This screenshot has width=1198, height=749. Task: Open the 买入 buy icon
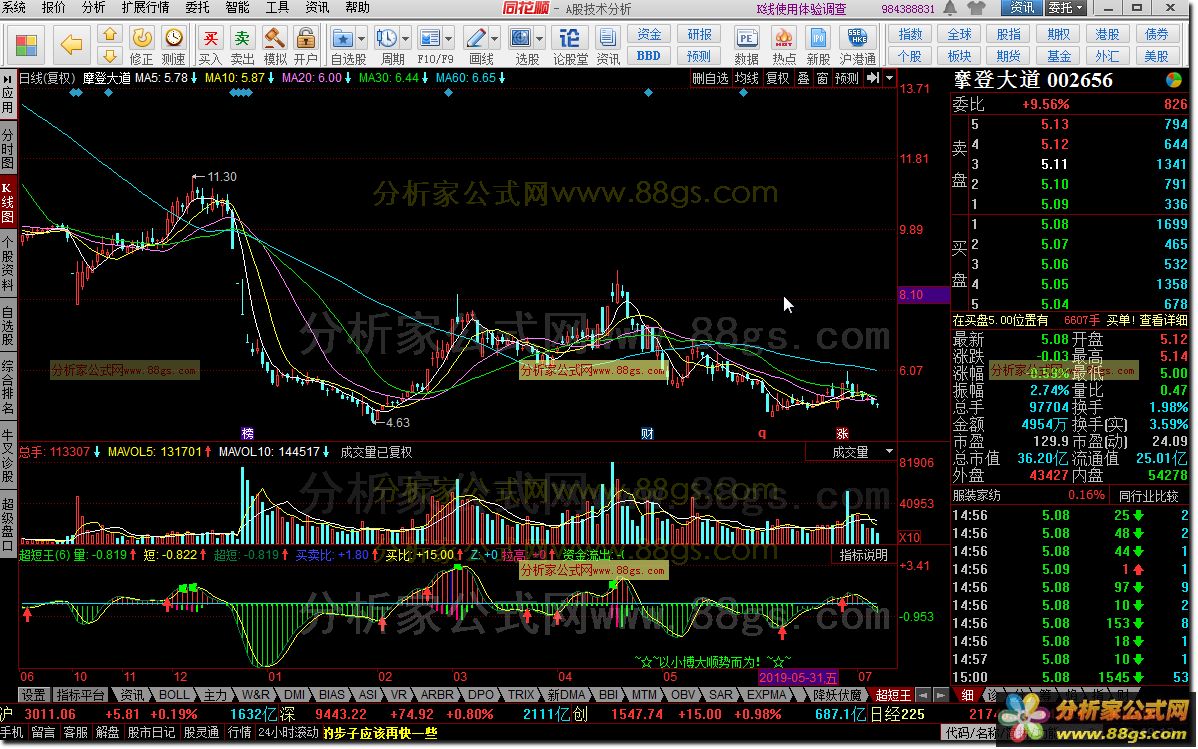pos(210,38)
